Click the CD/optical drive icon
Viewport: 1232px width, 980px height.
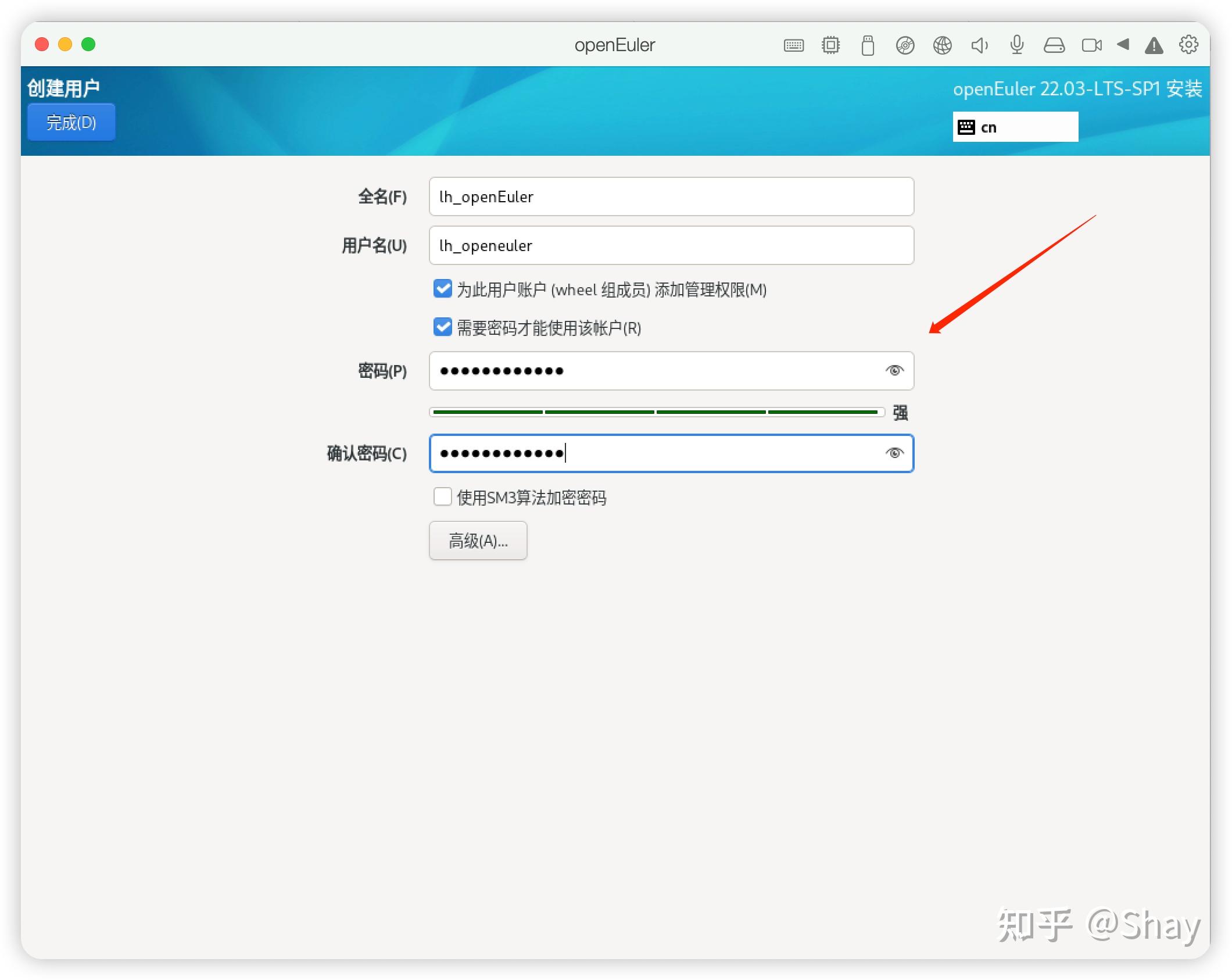coord(905,45)
